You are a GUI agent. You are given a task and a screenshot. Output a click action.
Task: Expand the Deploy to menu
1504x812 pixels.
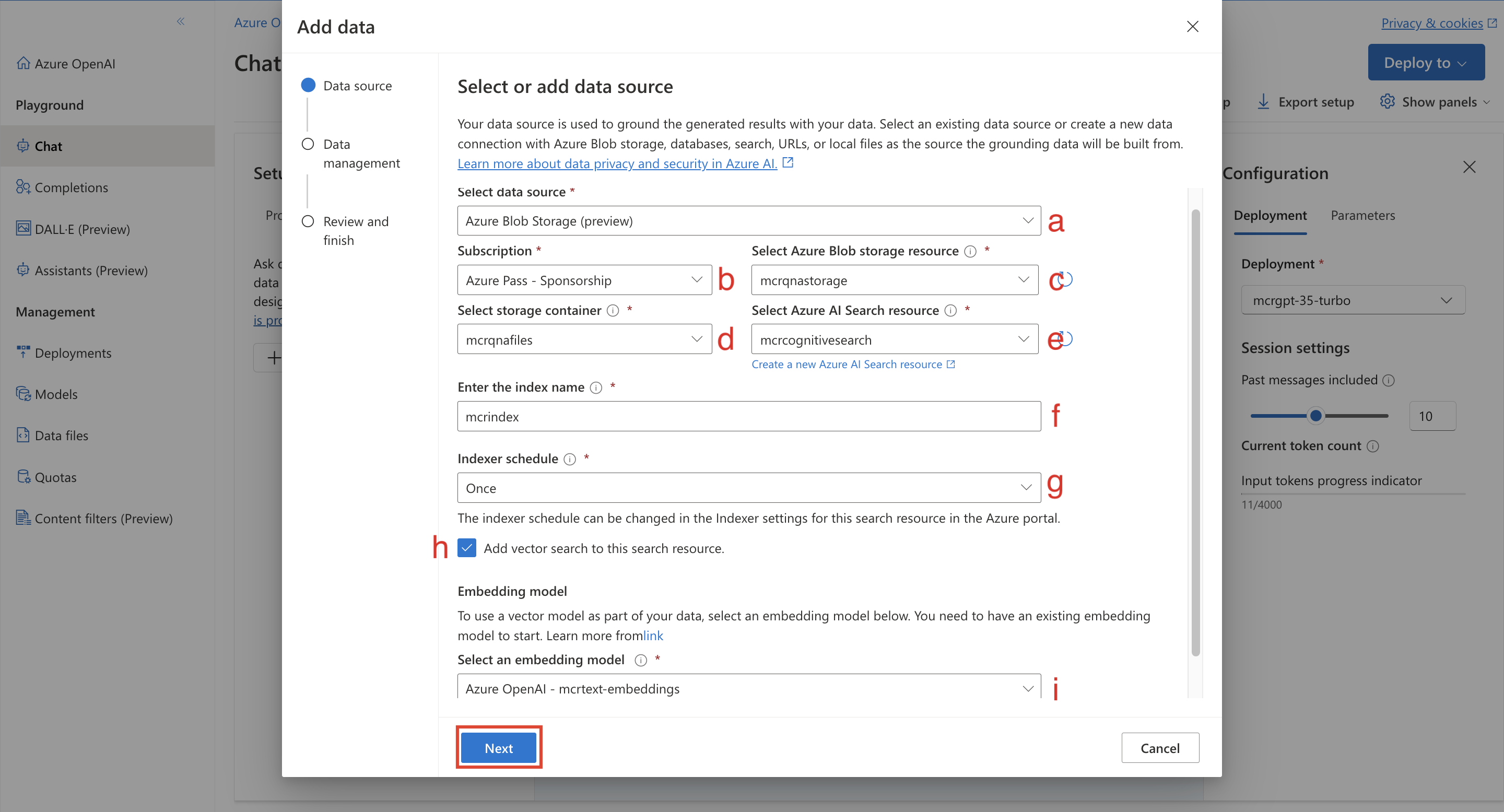(1426, 63)
